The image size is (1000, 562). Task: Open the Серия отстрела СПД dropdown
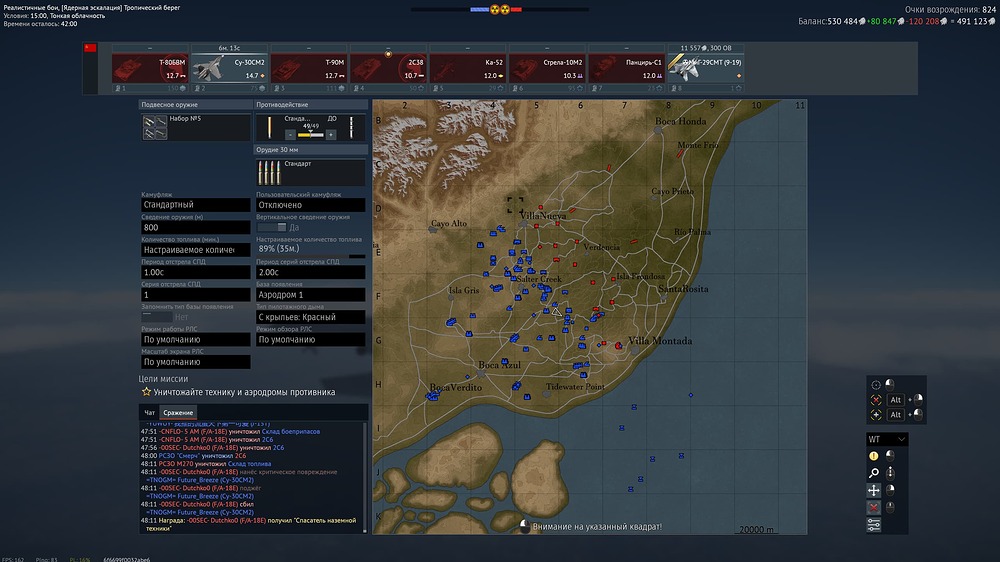[x=195, y=295]
